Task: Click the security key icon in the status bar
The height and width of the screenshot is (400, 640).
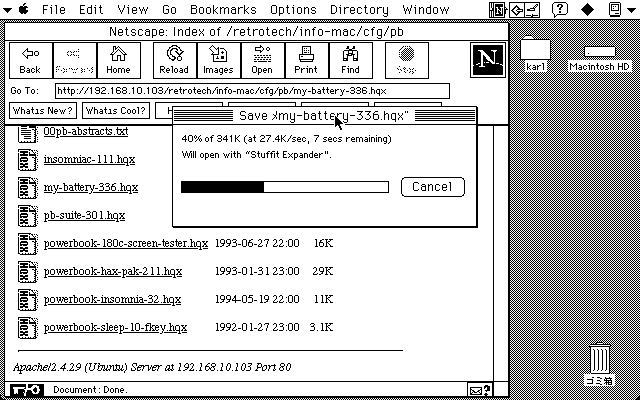Action: click(25, 390)
